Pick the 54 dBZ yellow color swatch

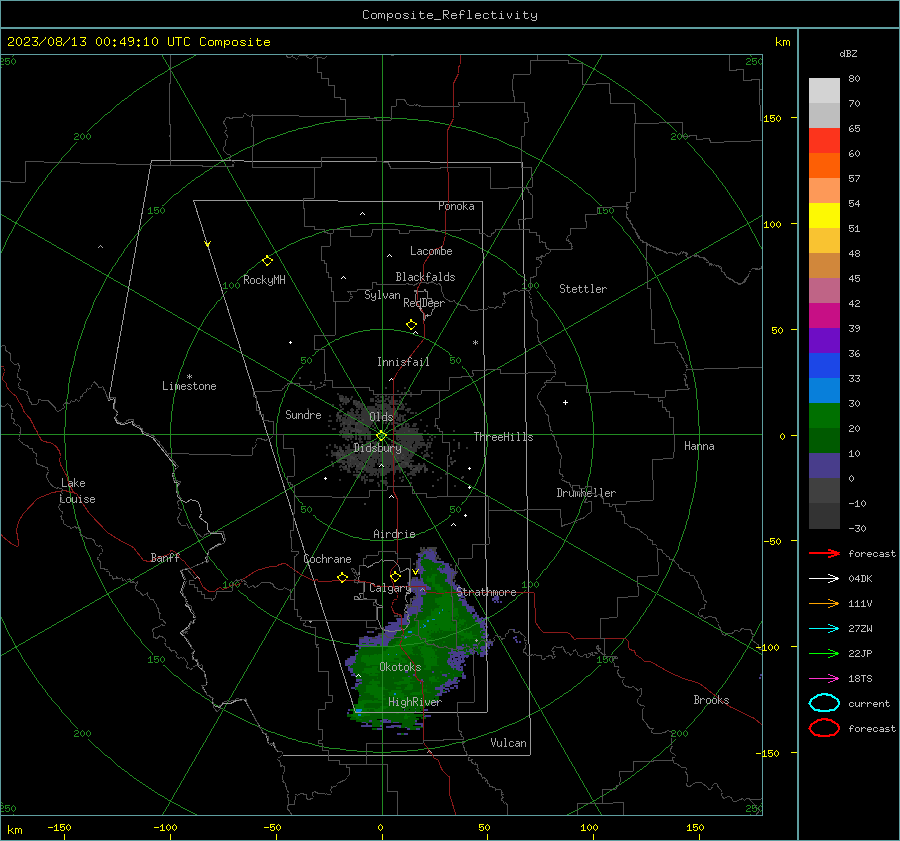824,215
